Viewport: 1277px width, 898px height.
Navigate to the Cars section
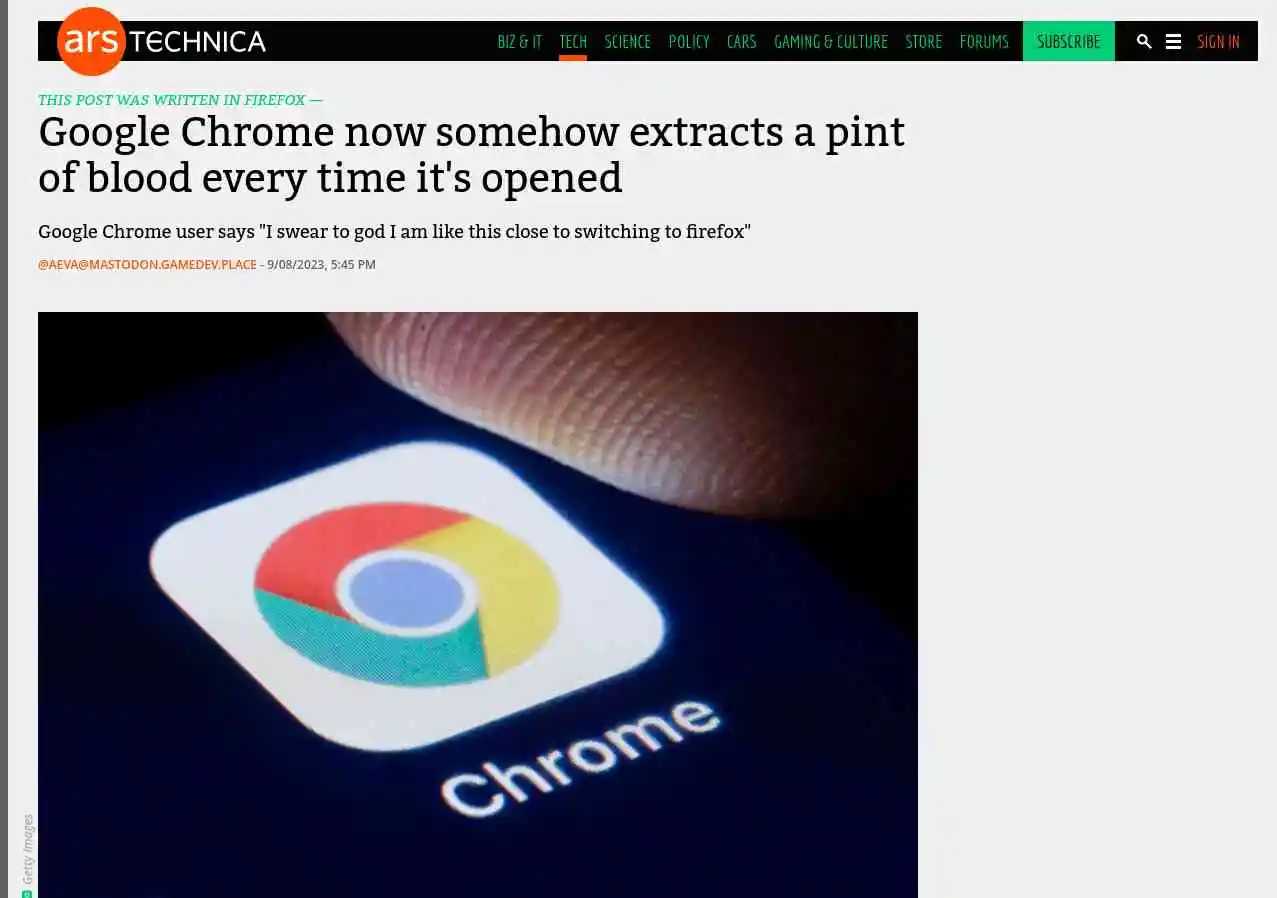[x=742, y=41]
